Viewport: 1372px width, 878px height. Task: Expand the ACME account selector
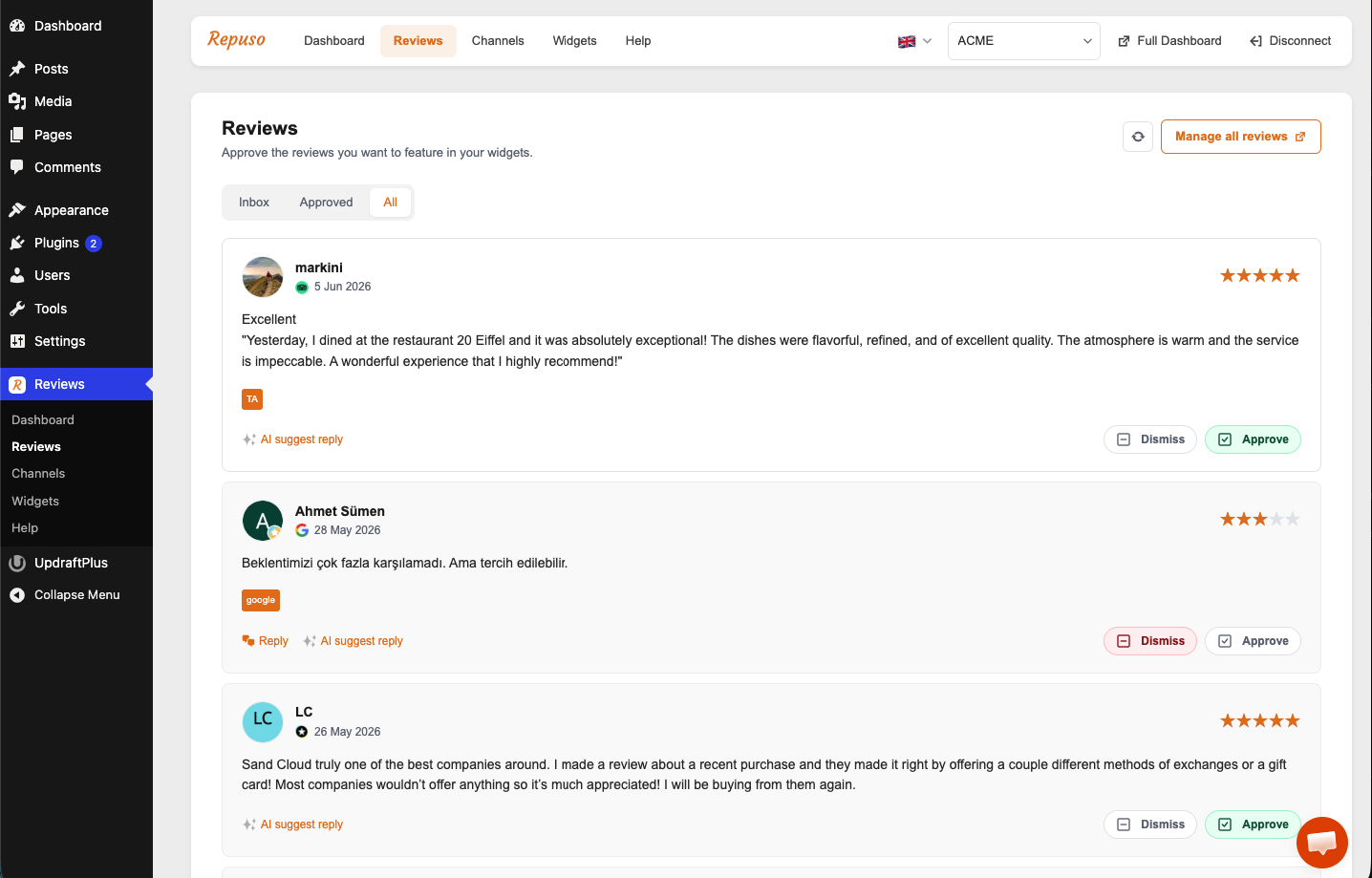pyautogui.click(x=1023, y=41)
